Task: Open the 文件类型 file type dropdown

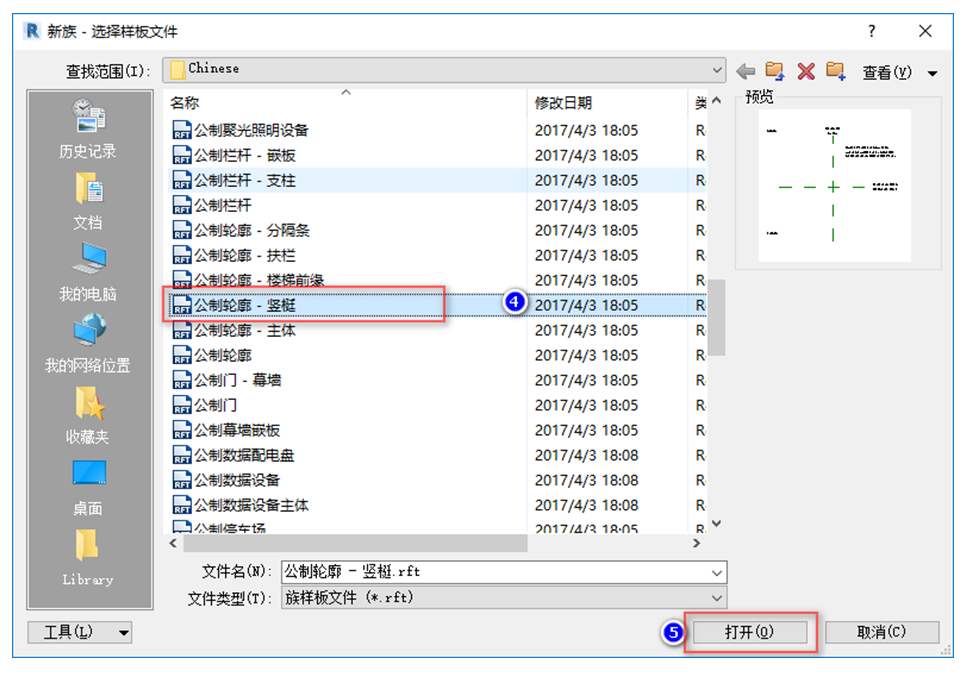Action: click(x=716, y=597)
